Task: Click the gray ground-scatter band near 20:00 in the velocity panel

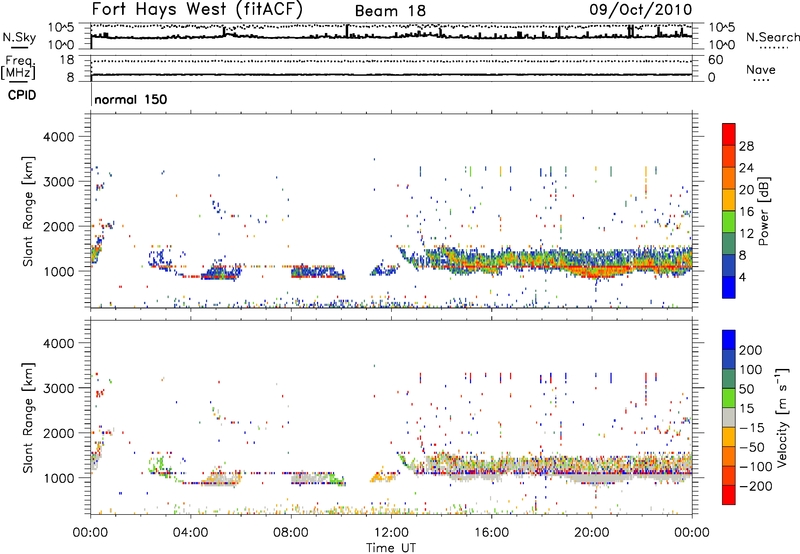Action: (x=597, y=480)
